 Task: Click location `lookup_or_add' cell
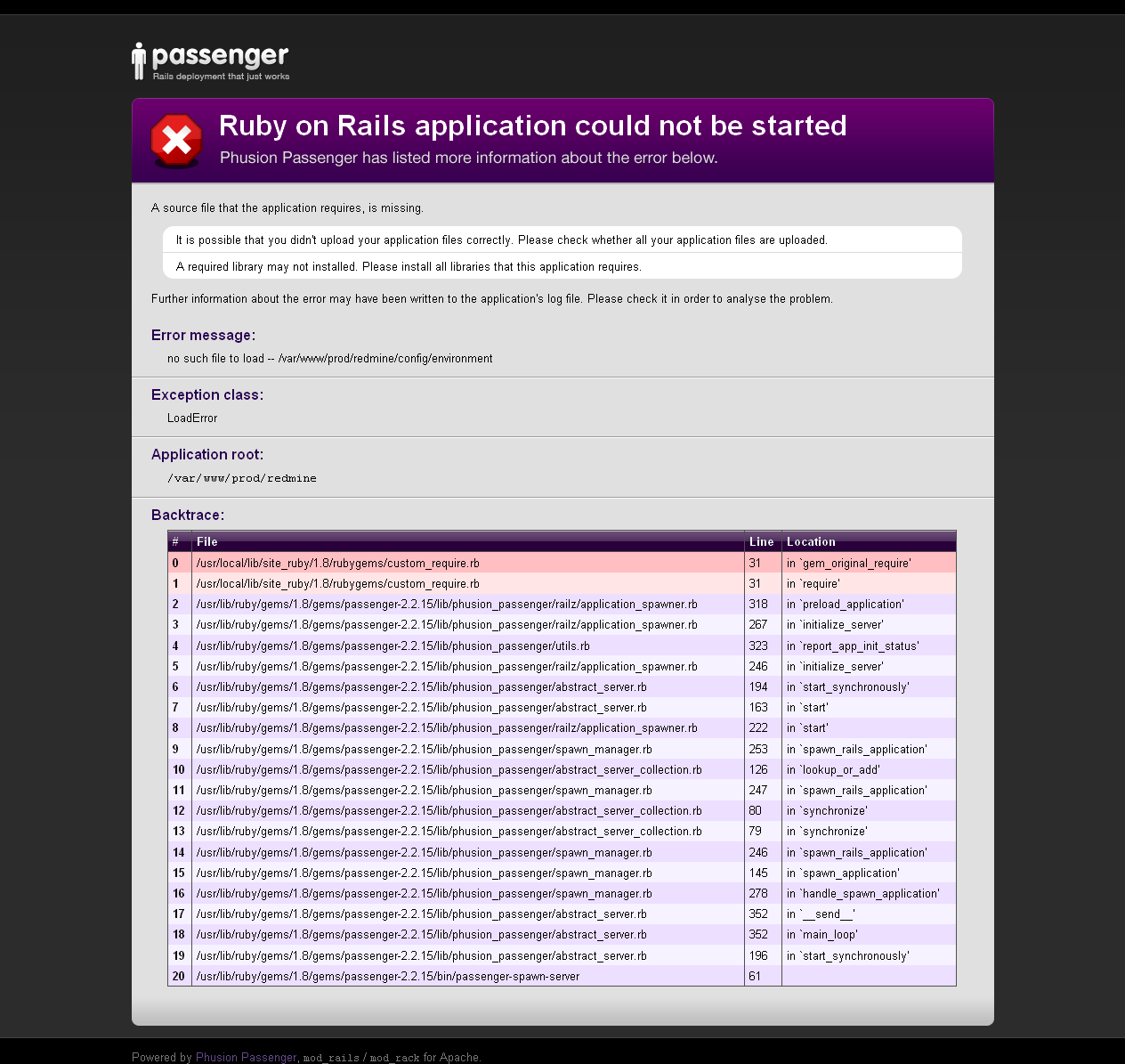[833, 769]
